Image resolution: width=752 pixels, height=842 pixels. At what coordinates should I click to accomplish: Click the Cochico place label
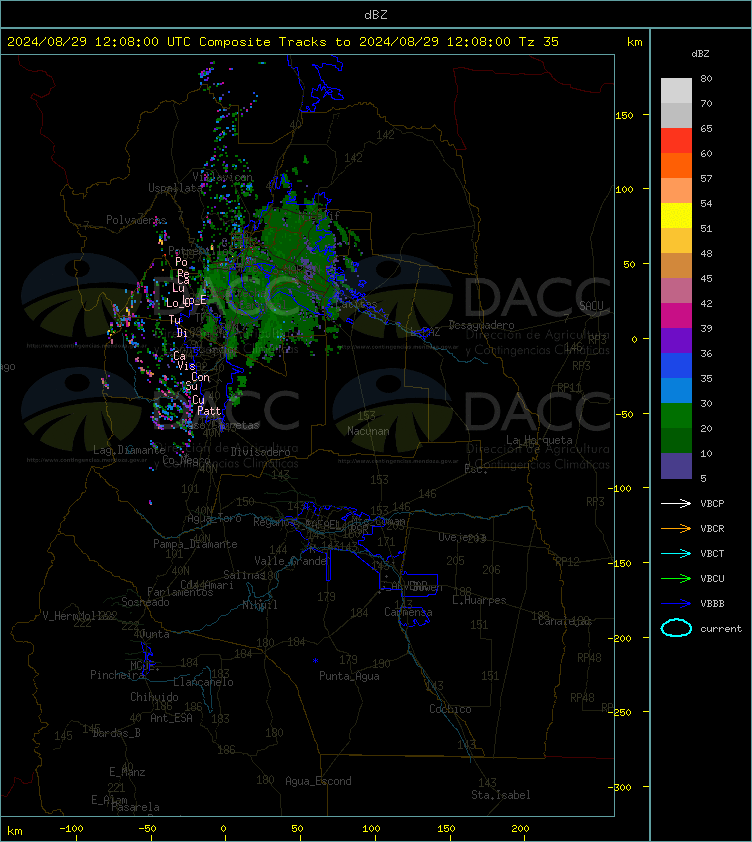(450, 709)
